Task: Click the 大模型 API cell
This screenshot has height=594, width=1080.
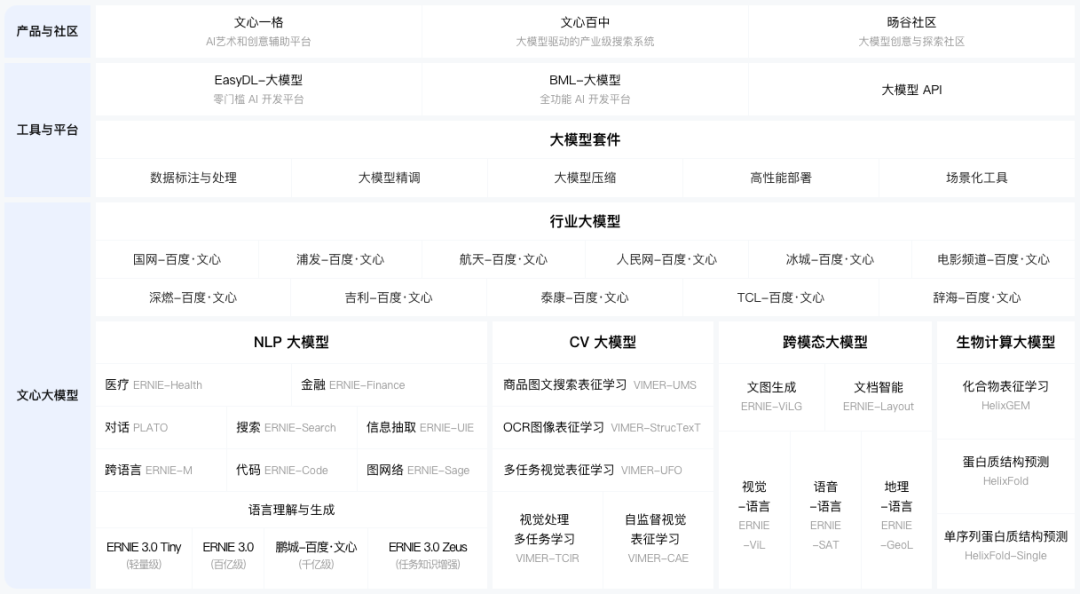Action: coord(911,90)
